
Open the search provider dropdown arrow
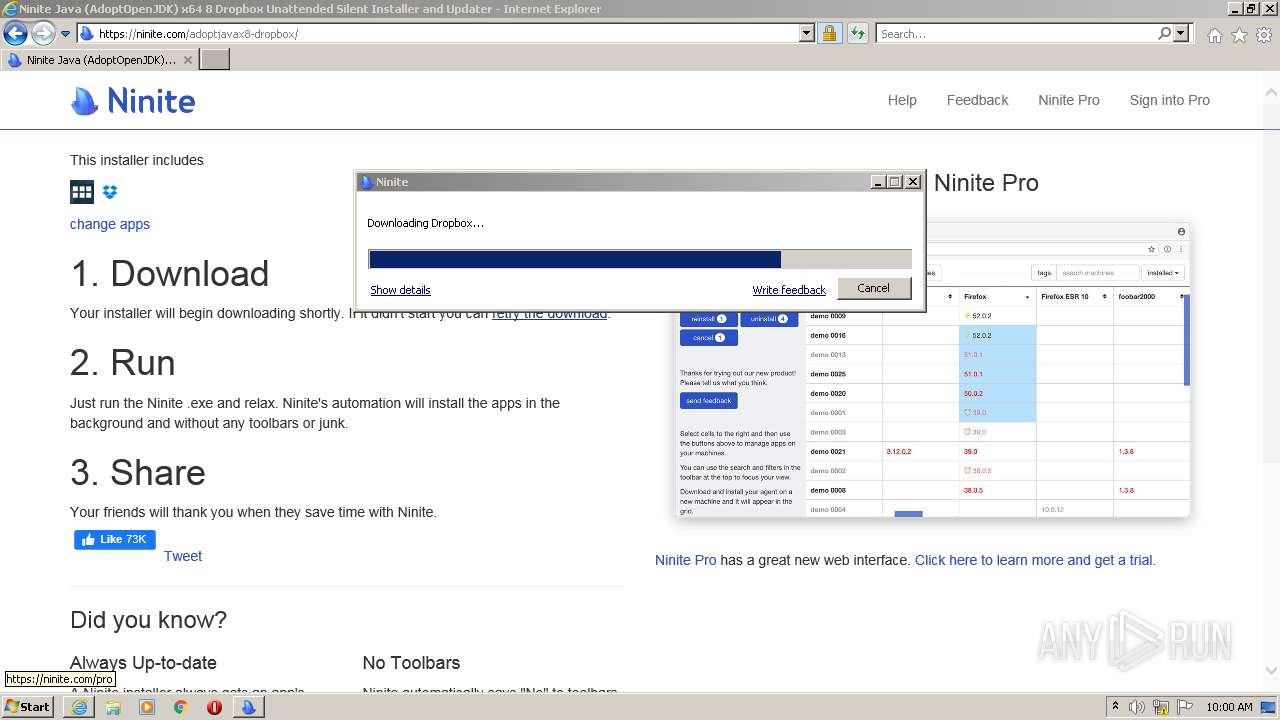pyautogui.click(x=1181, y=33)
